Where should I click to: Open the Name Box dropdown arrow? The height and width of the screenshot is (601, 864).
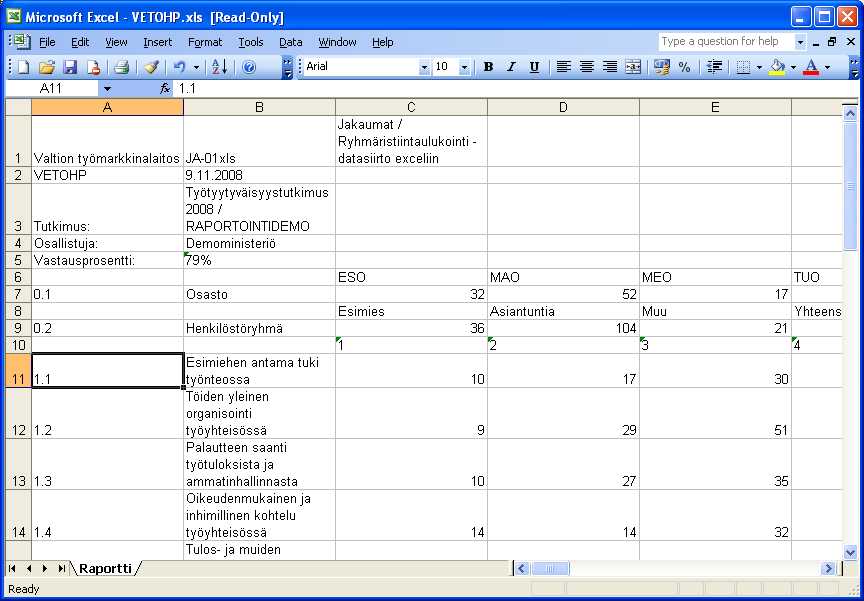click(107, 89)
